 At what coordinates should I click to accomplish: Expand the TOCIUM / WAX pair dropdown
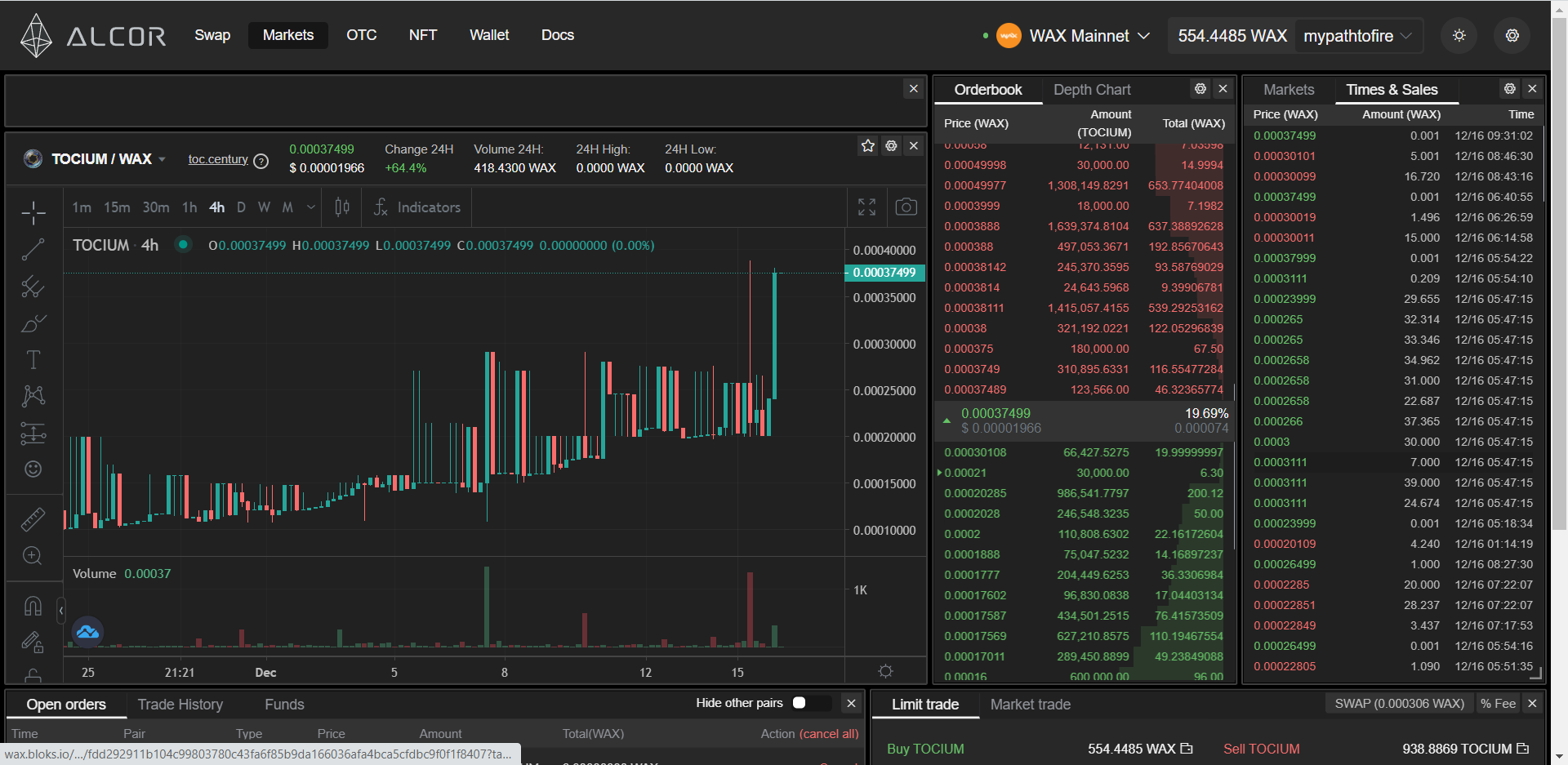tap(163, 159)
